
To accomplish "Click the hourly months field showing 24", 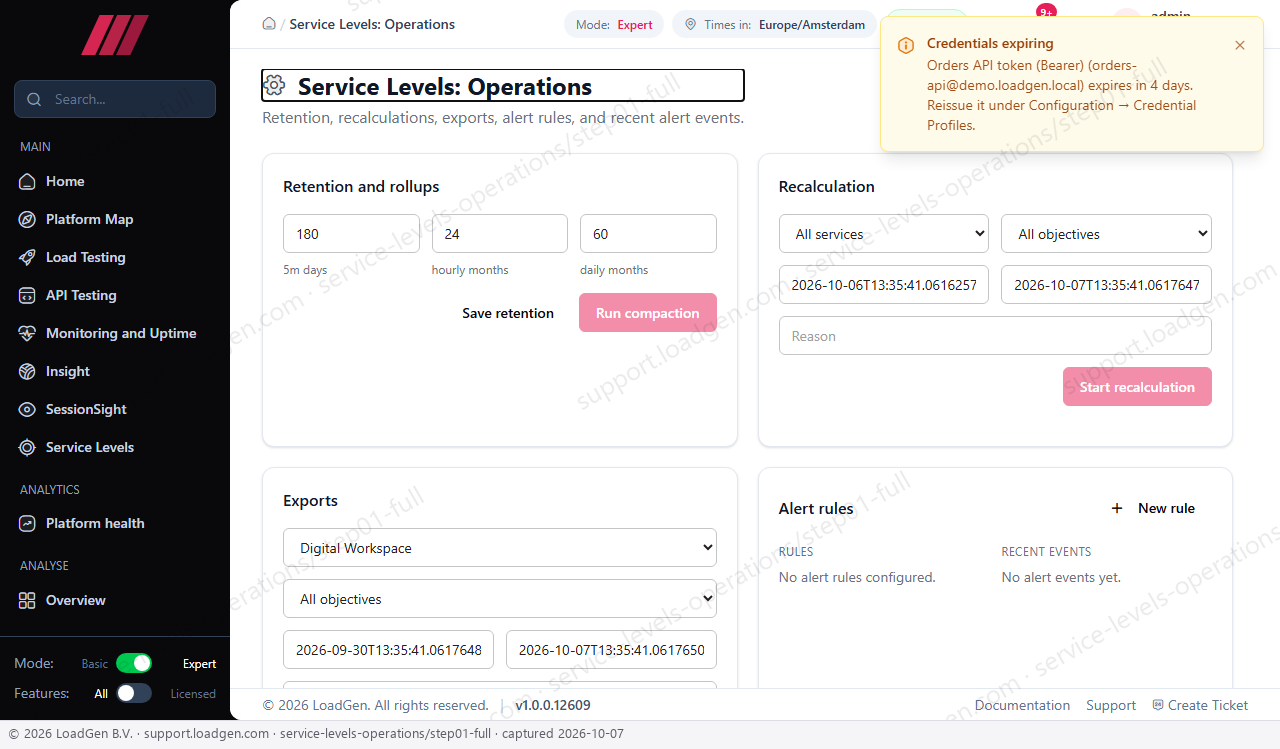I will (500, 234).
